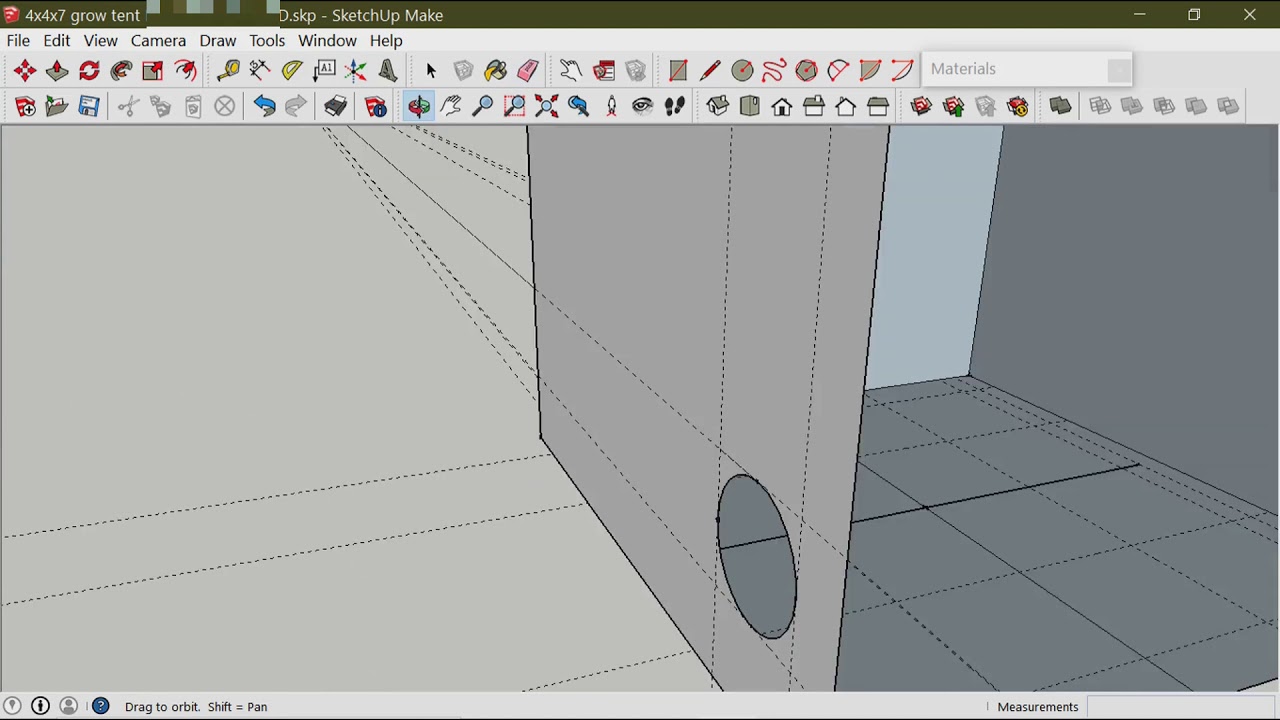Open the Draw menu
The image size is (1280, 720).
pos(217,40)
